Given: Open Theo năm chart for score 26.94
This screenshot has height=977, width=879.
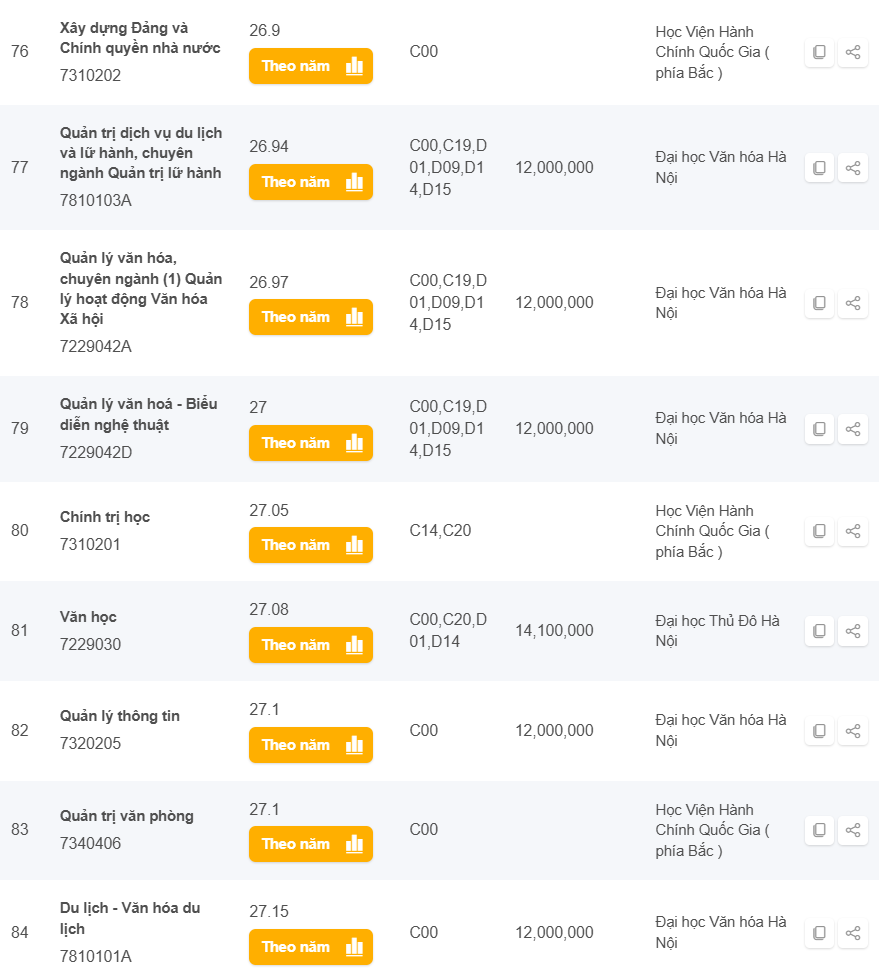Looking at the screenshot, I should [x=310, y=182].
